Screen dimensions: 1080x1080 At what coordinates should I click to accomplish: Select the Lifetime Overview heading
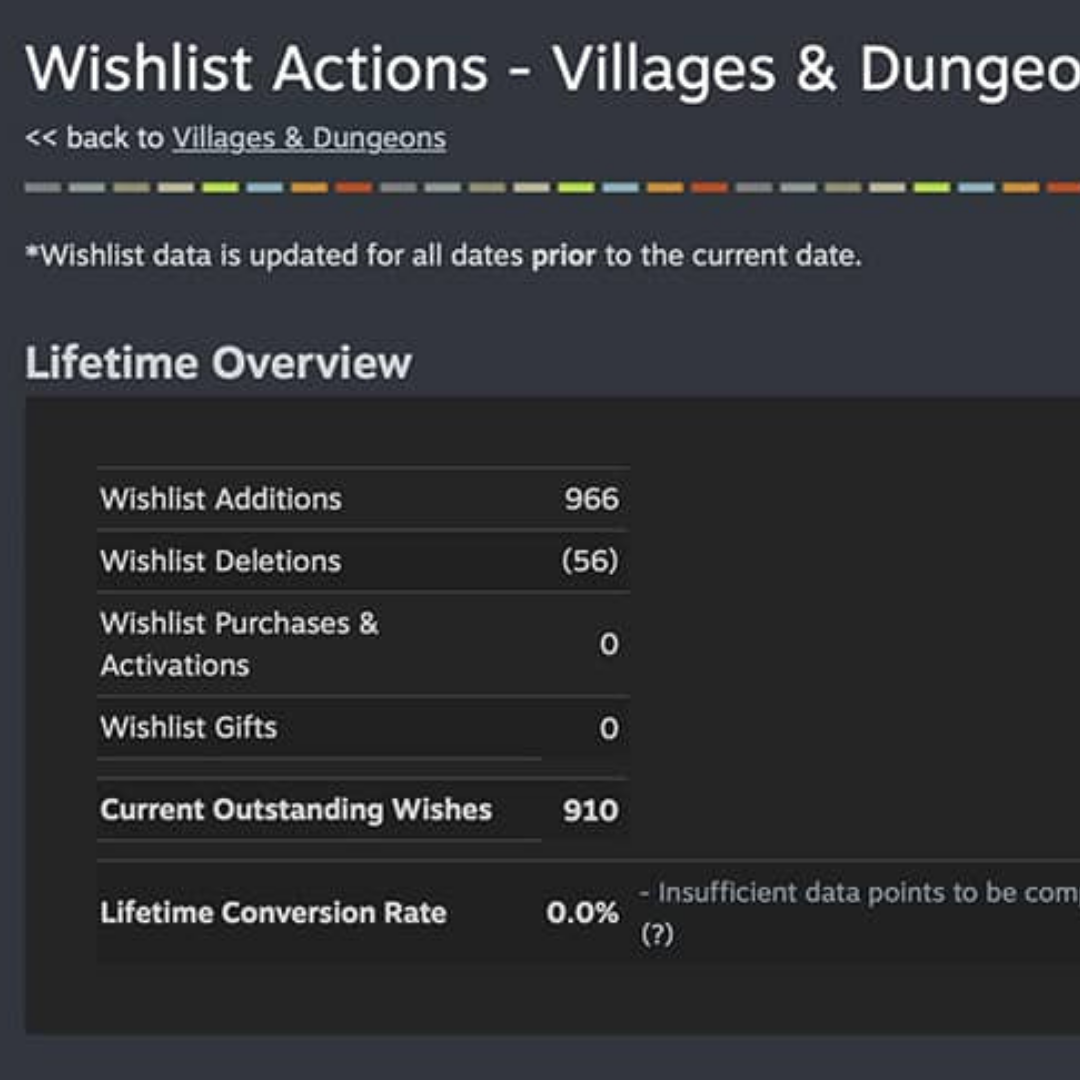click(218, 362)
